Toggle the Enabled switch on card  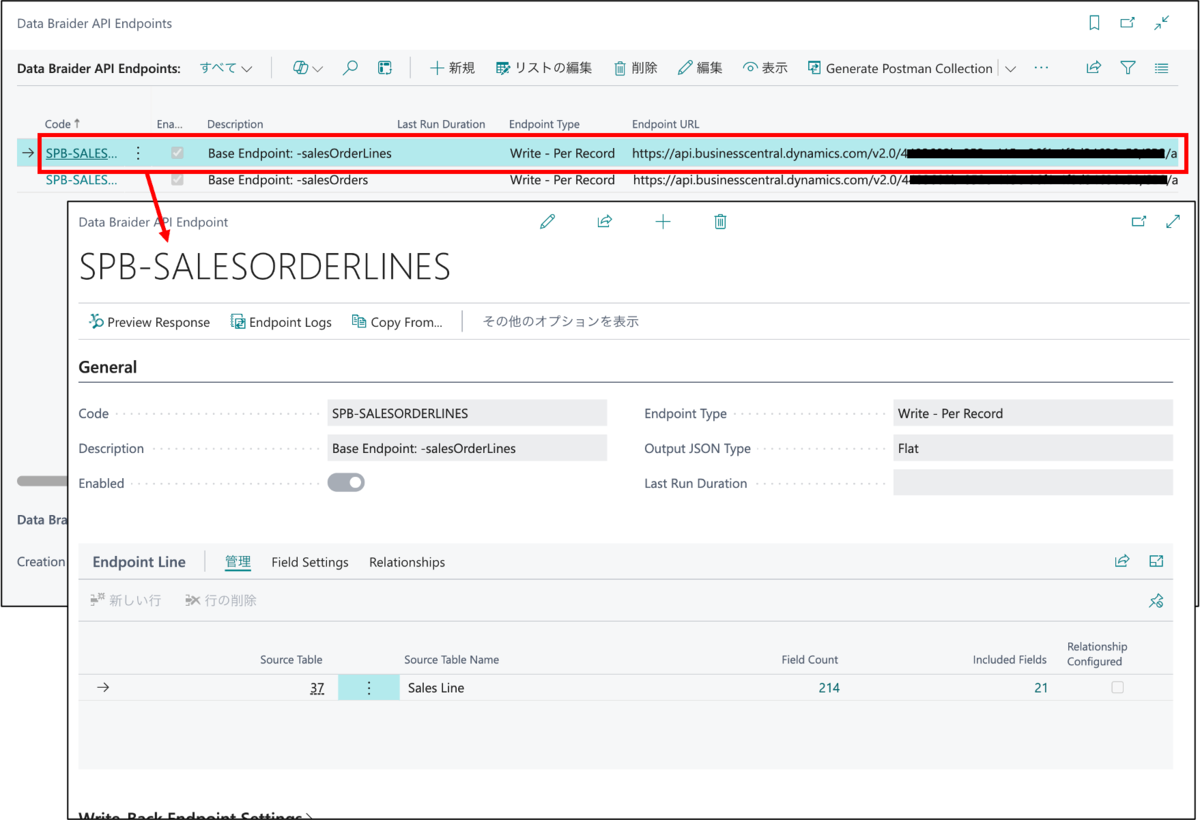[346, 483]
